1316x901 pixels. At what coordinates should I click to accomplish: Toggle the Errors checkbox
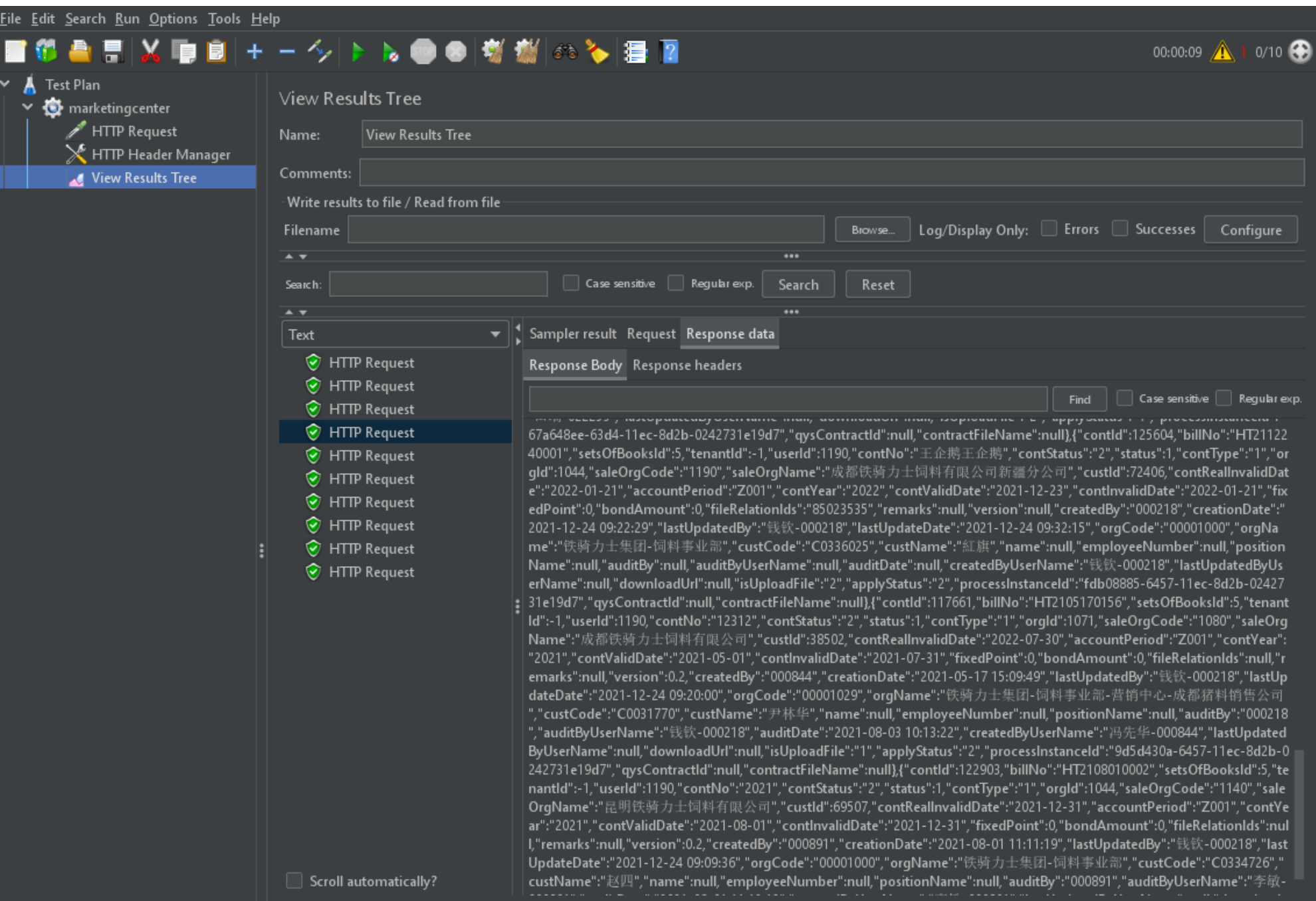click(x=1049, y=229)
